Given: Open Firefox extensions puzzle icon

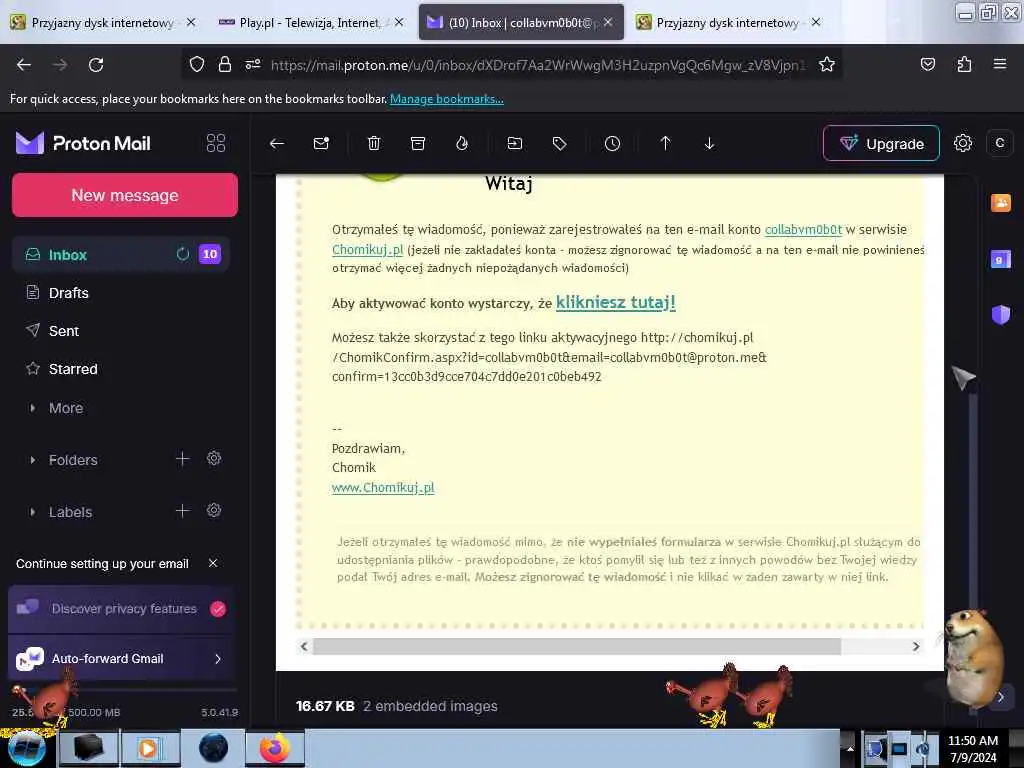Looking at the screenshot, I should point(964,64).
